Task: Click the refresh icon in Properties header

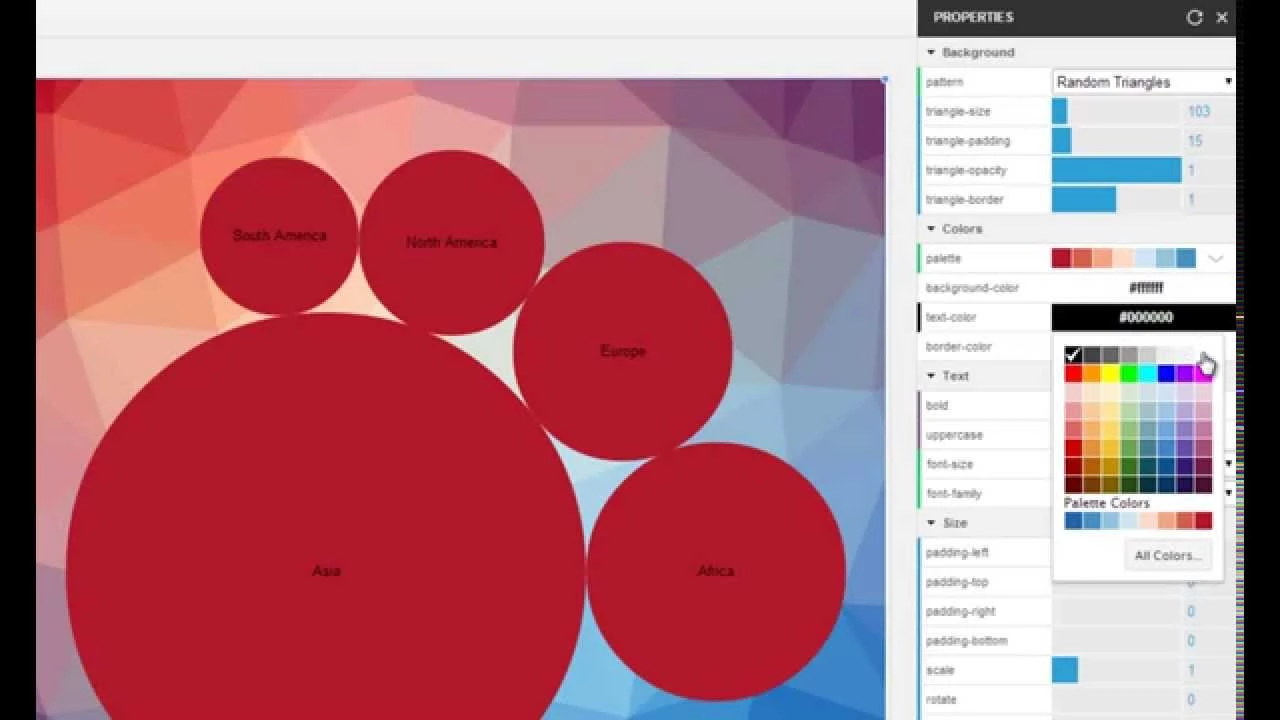Action: 1194,17
